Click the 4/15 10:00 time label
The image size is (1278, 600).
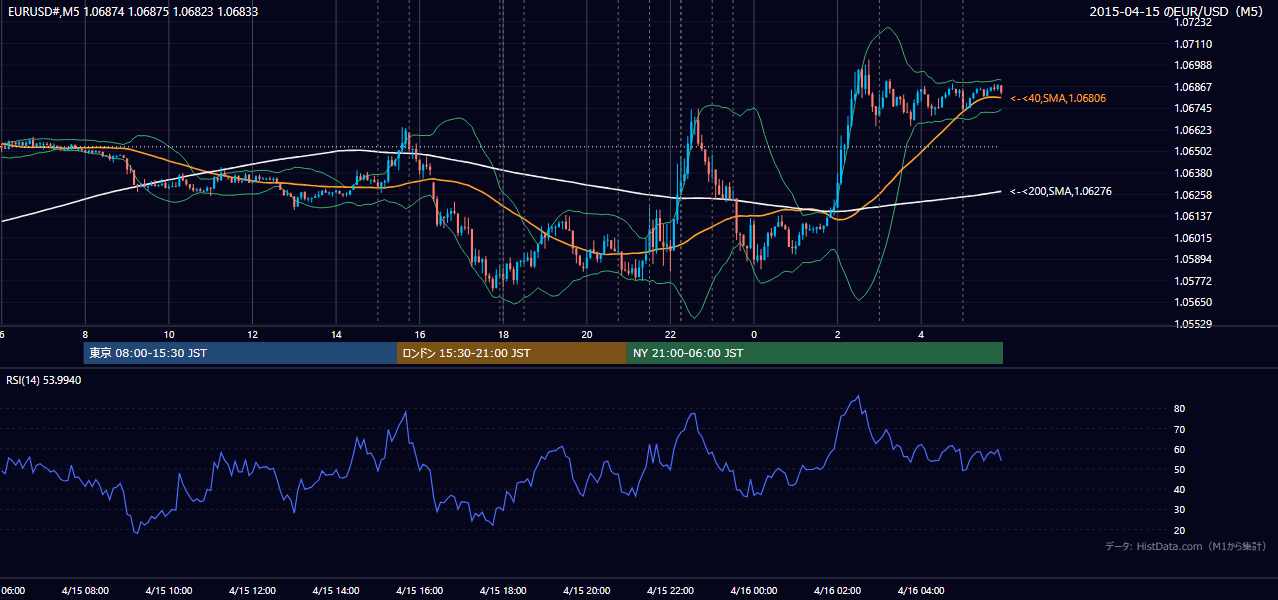(x=169, y=591)
